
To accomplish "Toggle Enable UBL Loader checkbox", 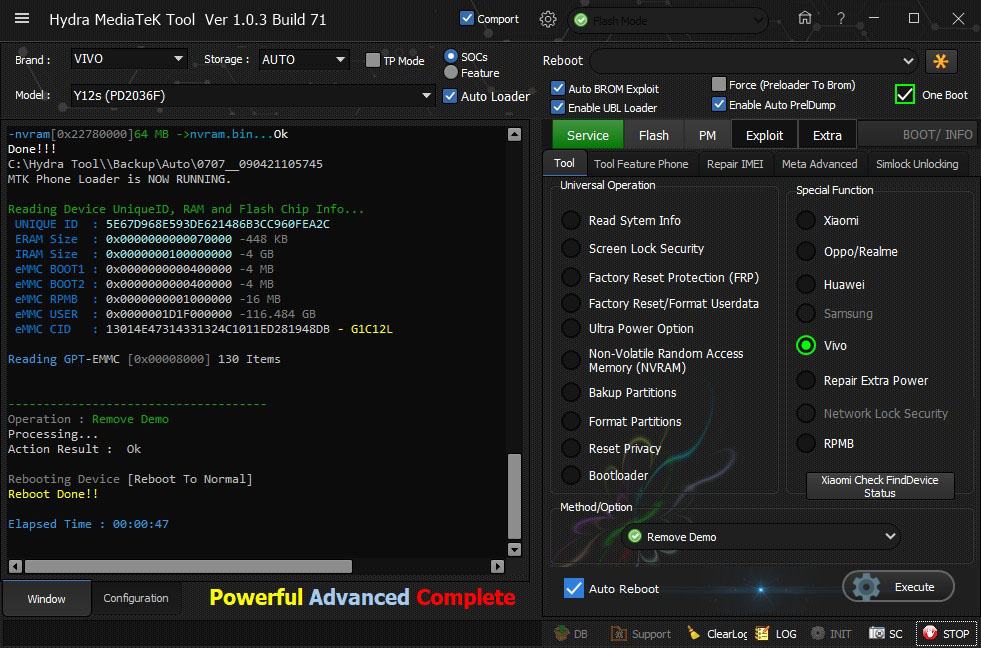I will click(x=558, y=107).
